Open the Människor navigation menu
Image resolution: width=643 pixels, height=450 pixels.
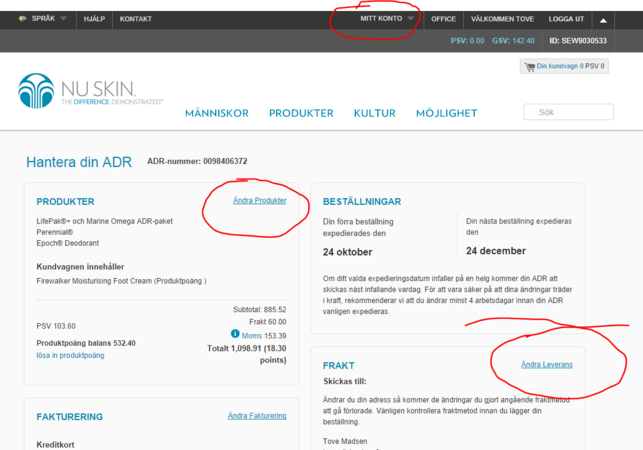216,113
